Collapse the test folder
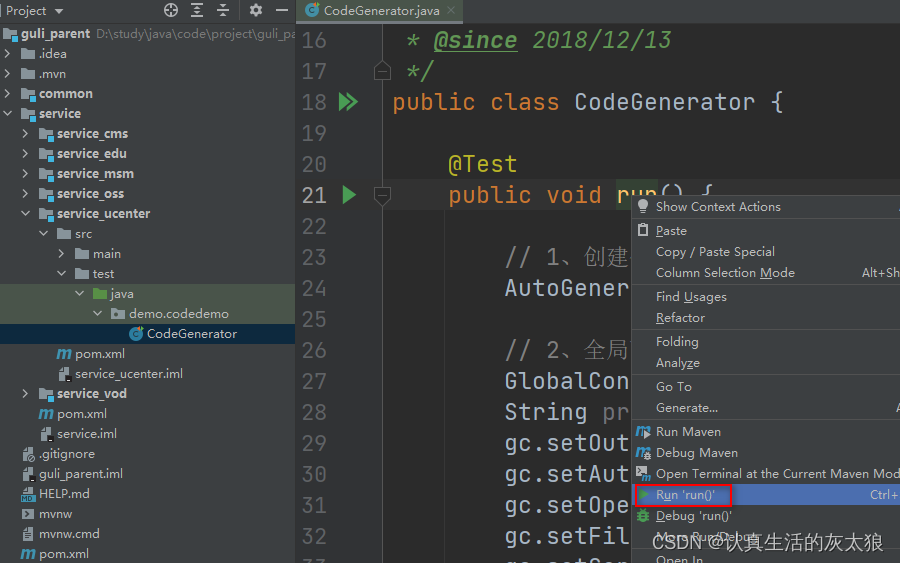This screenshot has height=563, width=900. [61, 273]
